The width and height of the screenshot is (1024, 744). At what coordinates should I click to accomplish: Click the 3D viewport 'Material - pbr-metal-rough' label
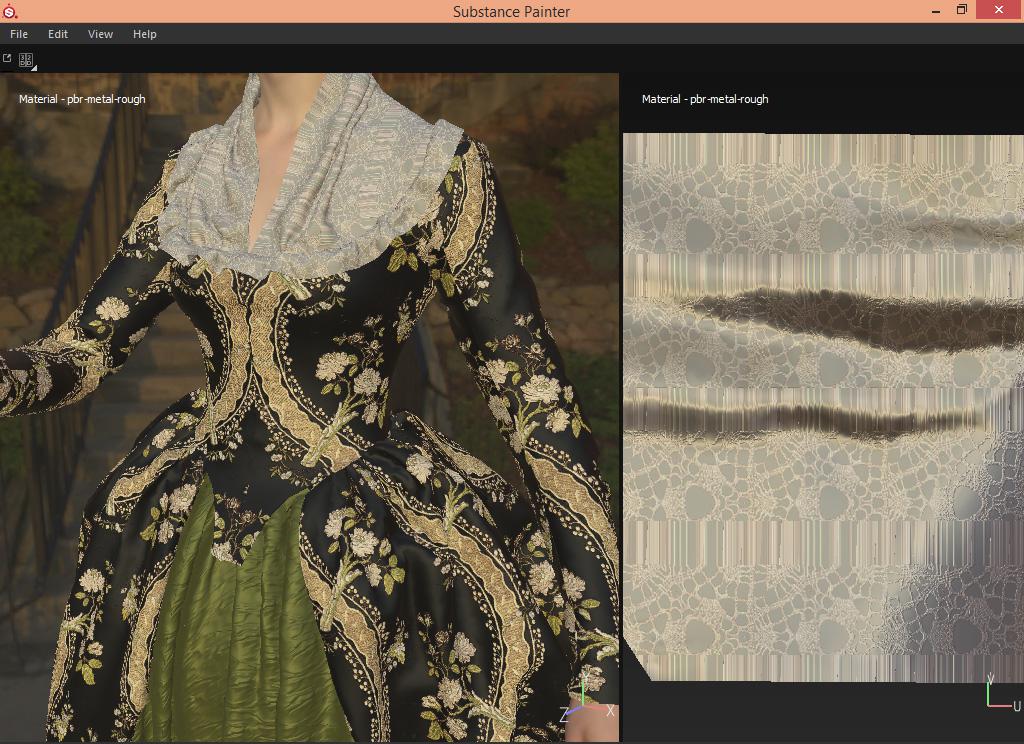click(82, 99)
